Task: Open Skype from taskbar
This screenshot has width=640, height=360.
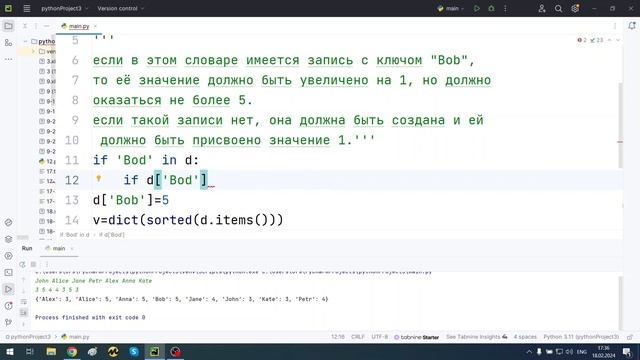Action: (x=134, y=351)
